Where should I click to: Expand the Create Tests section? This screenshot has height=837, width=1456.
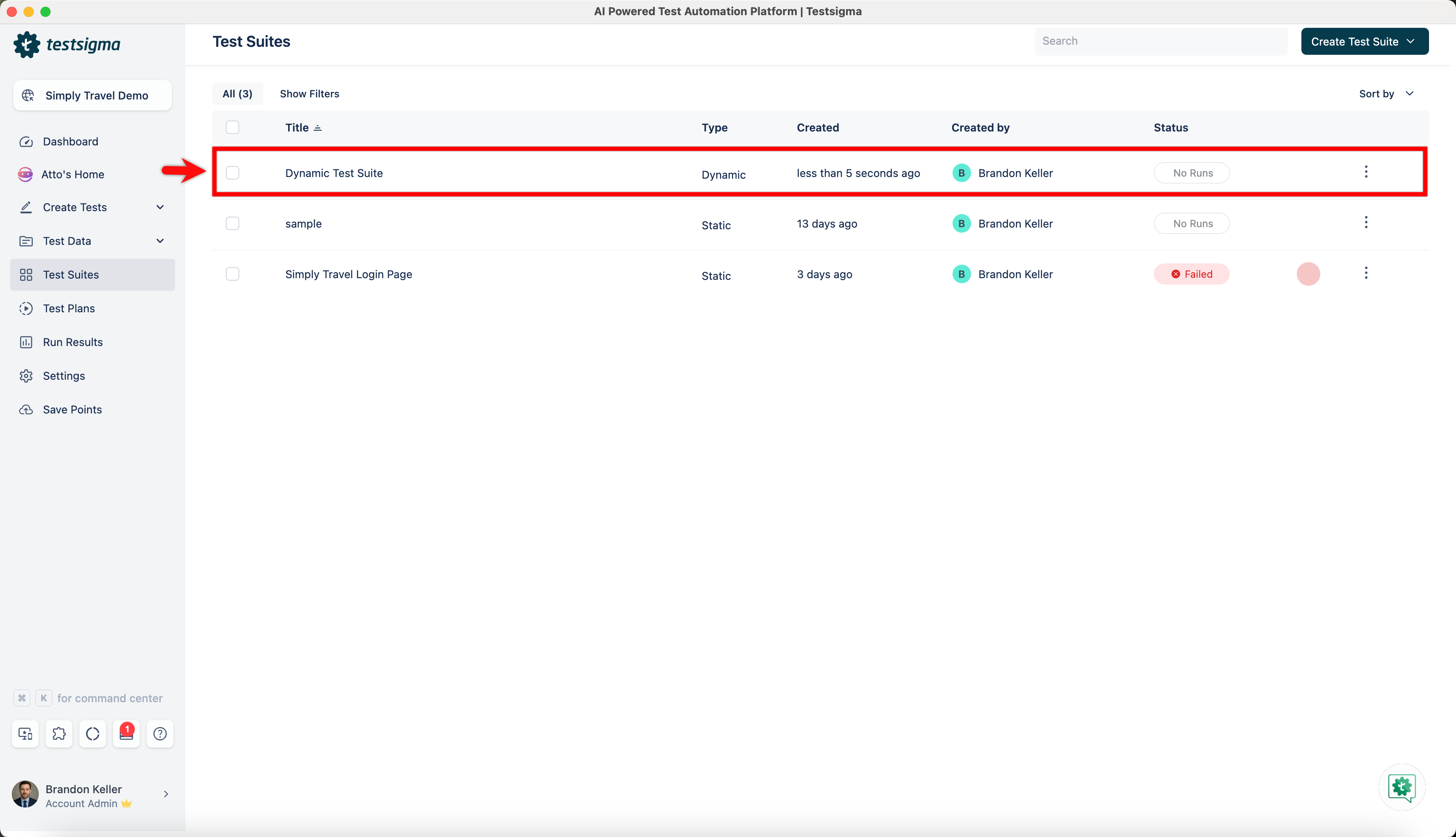[x=75, y=207]
